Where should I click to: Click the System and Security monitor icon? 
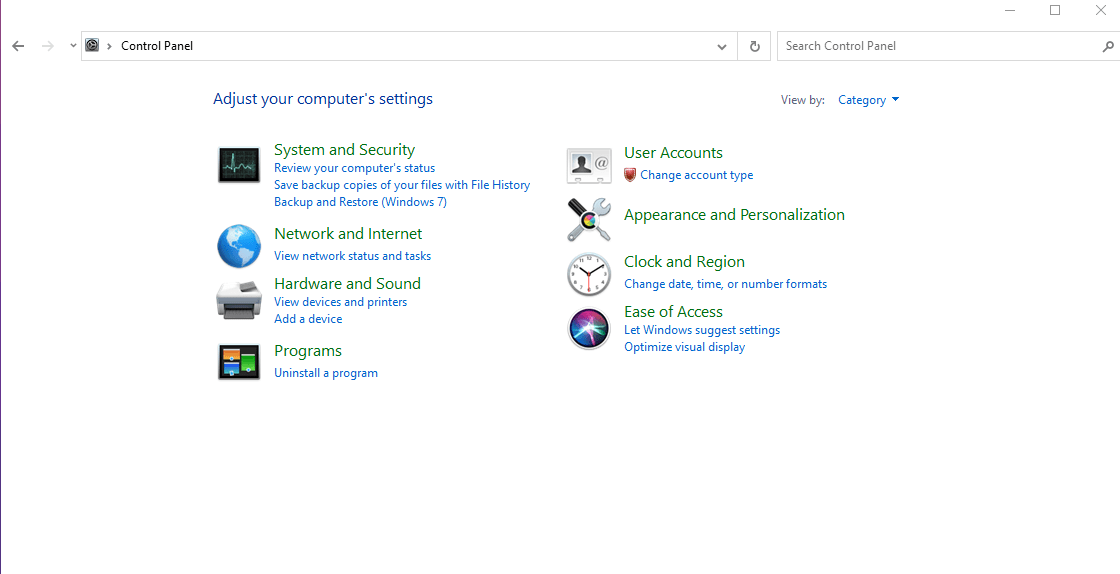(x=239, y=165)
